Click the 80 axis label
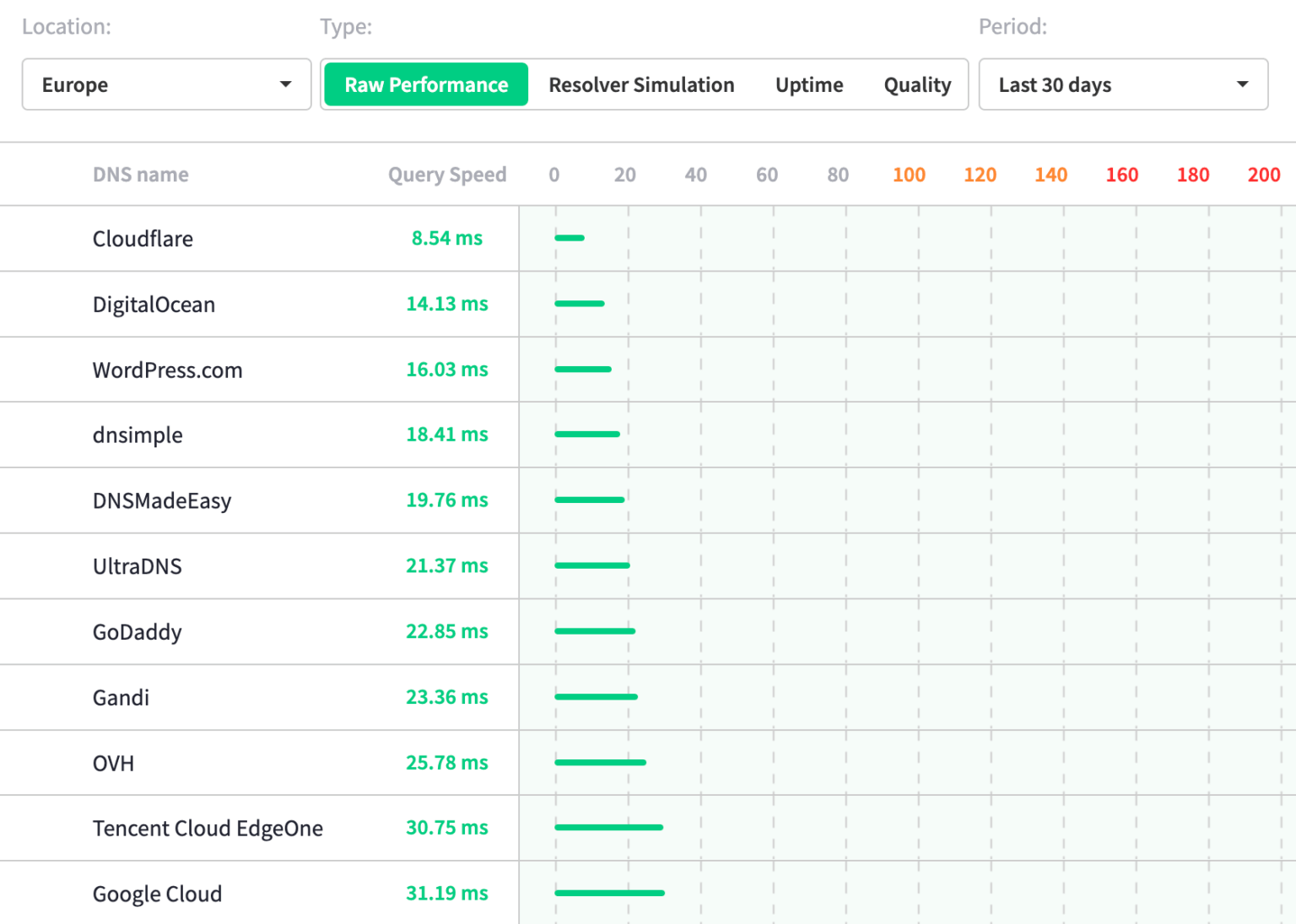 tap(838, 175)
